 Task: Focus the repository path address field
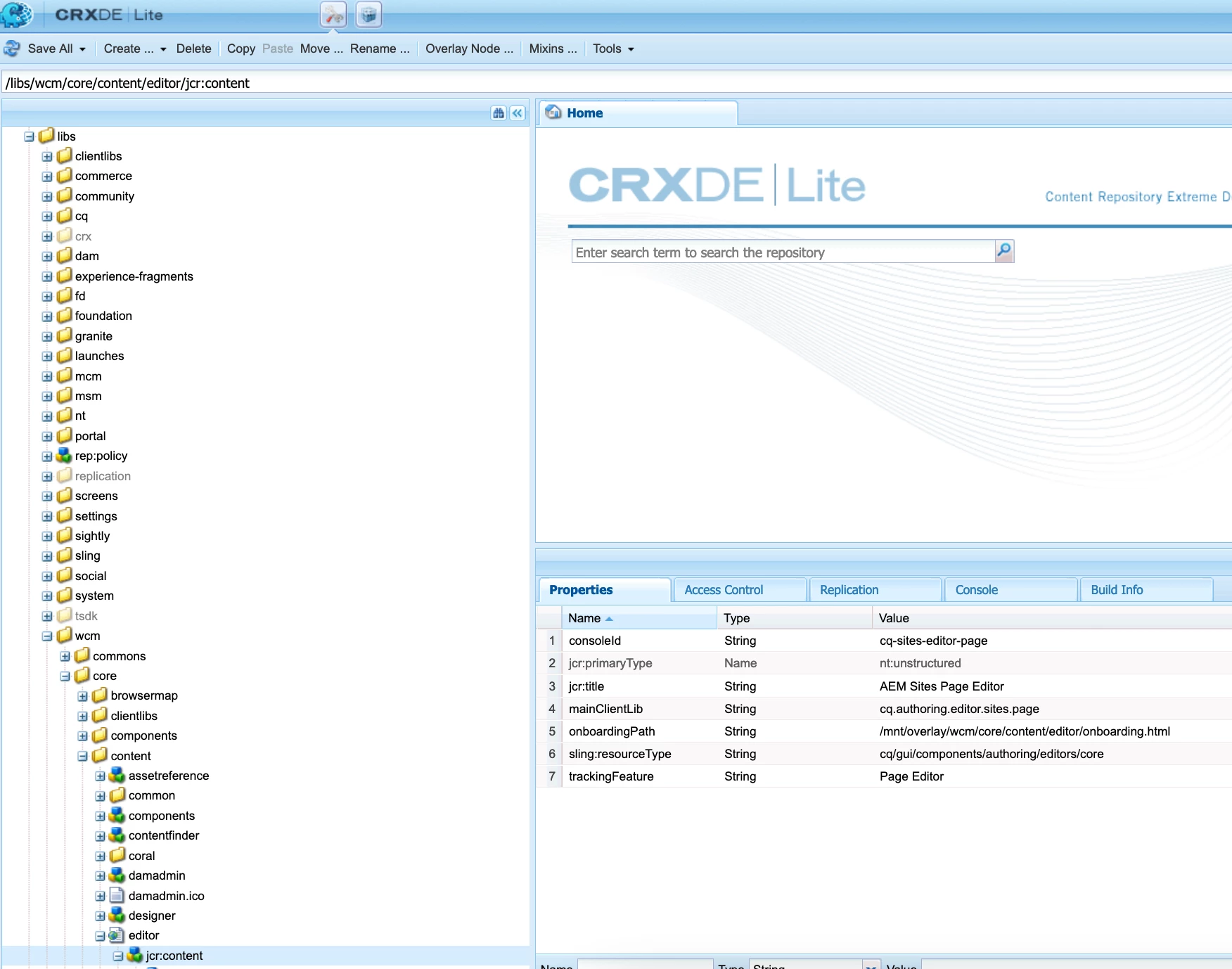tap(616, 83)
